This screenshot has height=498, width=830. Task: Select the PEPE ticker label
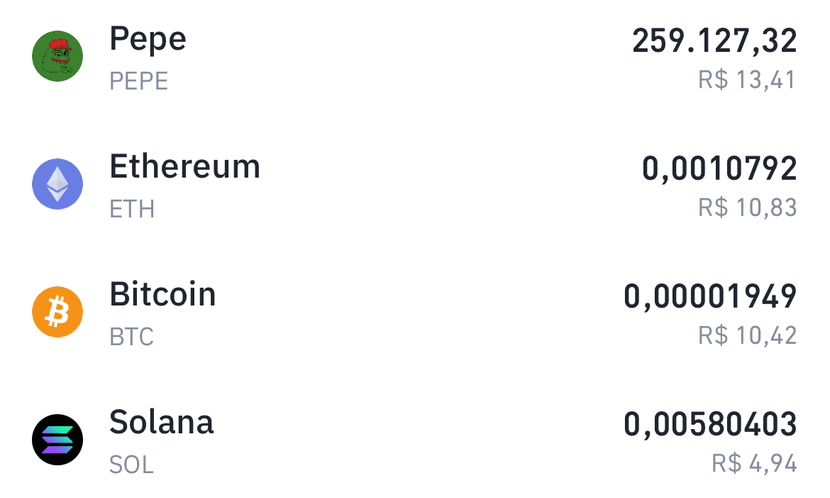[139, 81]
